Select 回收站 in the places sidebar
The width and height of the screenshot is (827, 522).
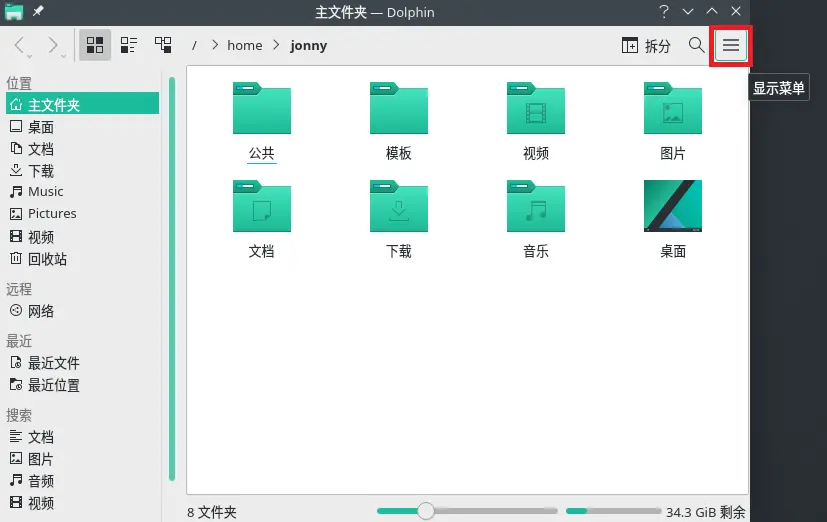click(47, 259)
